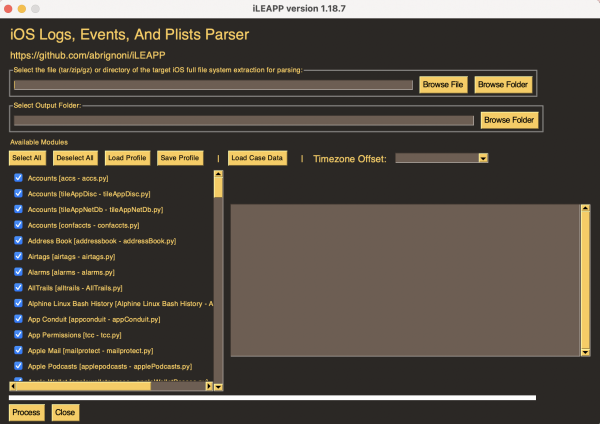The width and height of the screenshot is (600, 424).
Task: Uncheck Accounts confaccts module checkbox
Action: tap(18, 225)
